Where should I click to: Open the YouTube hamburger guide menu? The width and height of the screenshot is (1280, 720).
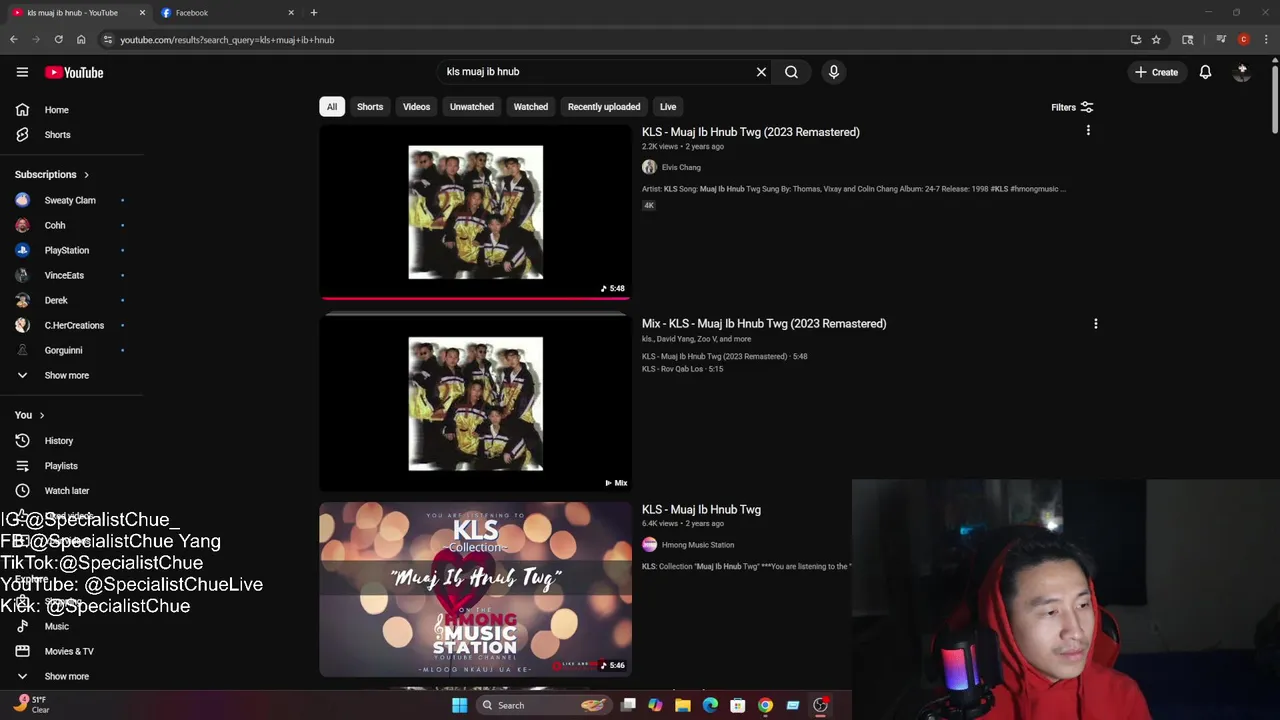(22, 72)
